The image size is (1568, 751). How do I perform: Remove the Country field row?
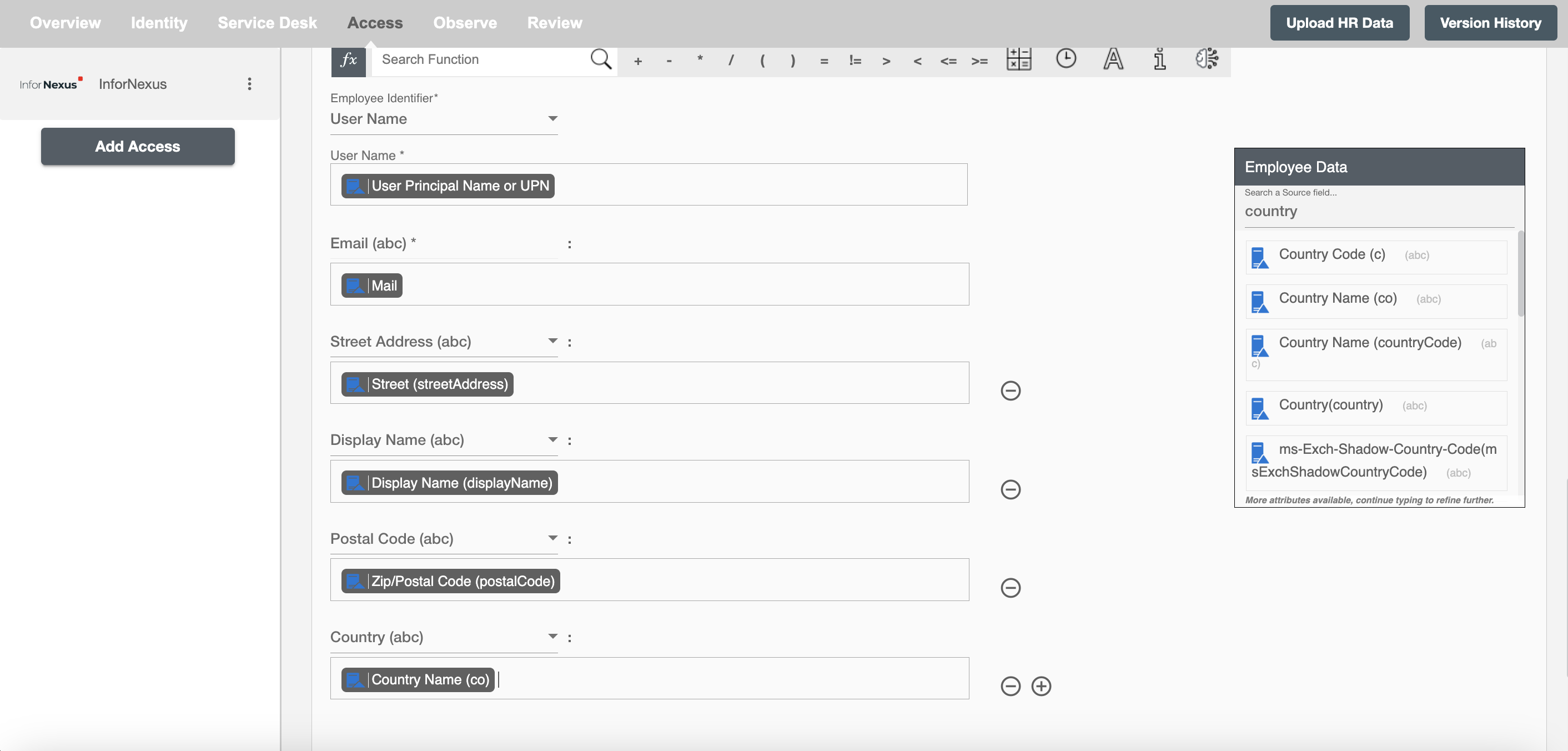[x=1010, y=686]
